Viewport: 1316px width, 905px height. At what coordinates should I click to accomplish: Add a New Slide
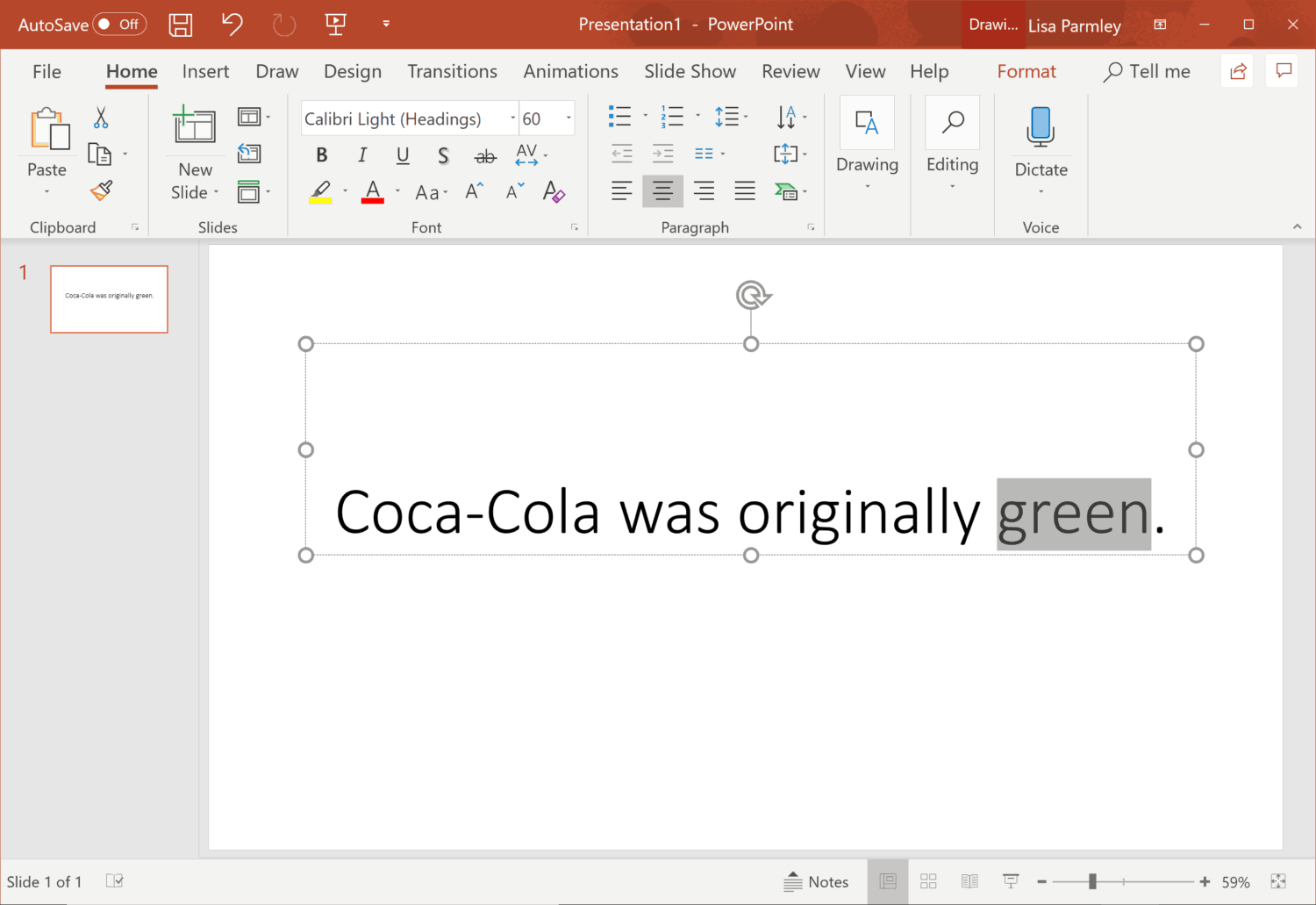[x=195, y=127]
